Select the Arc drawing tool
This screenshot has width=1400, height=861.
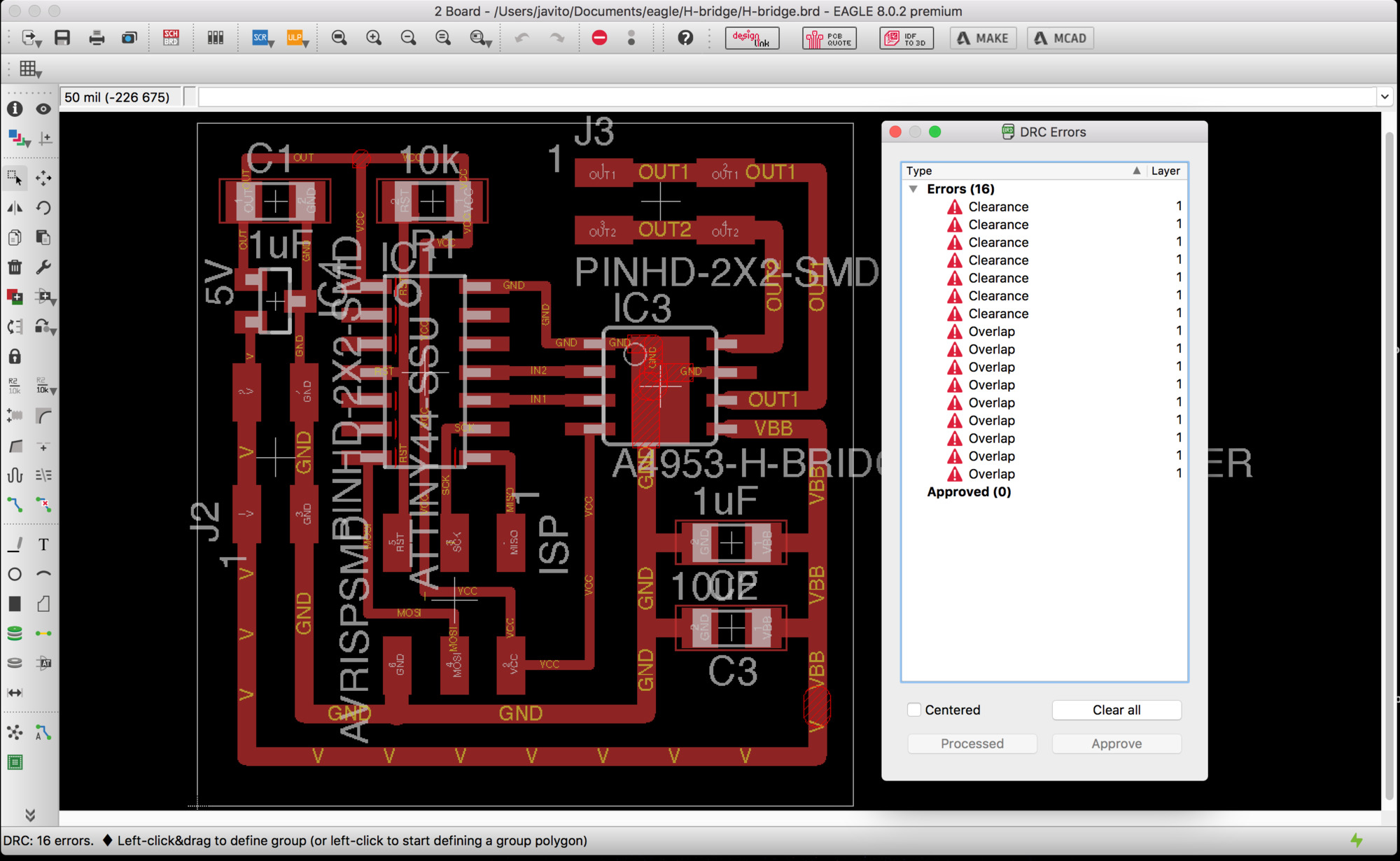click(43, 574)
